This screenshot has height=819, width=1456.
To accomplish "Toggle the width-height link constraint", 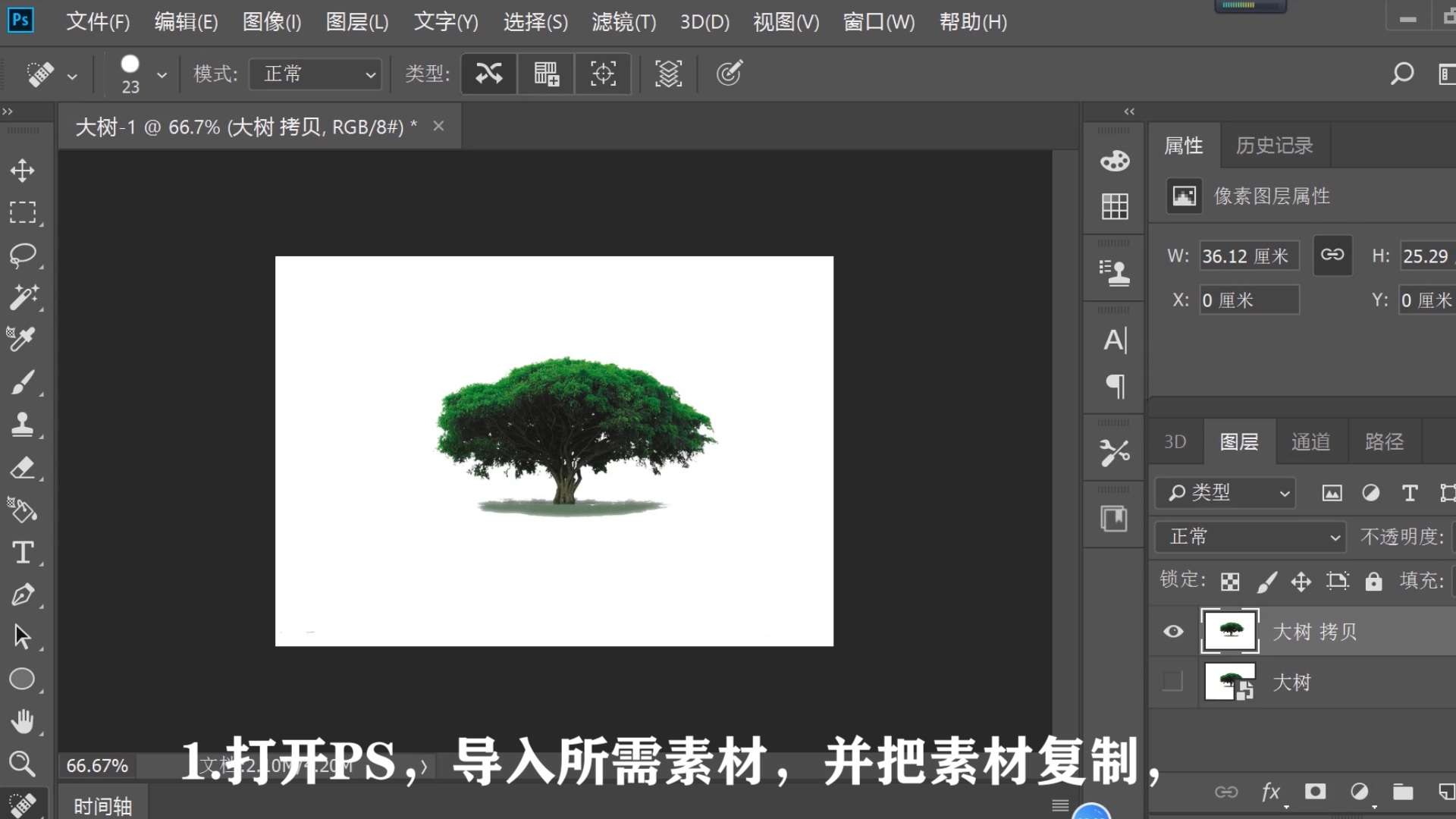I will click(1332, 256).
